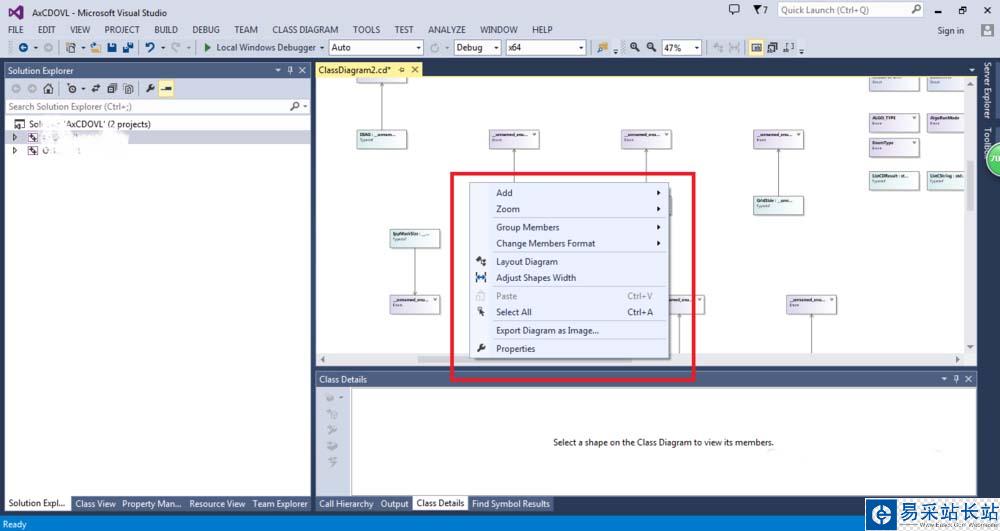Click the pending changes filter clock icon

click(72, 89)
